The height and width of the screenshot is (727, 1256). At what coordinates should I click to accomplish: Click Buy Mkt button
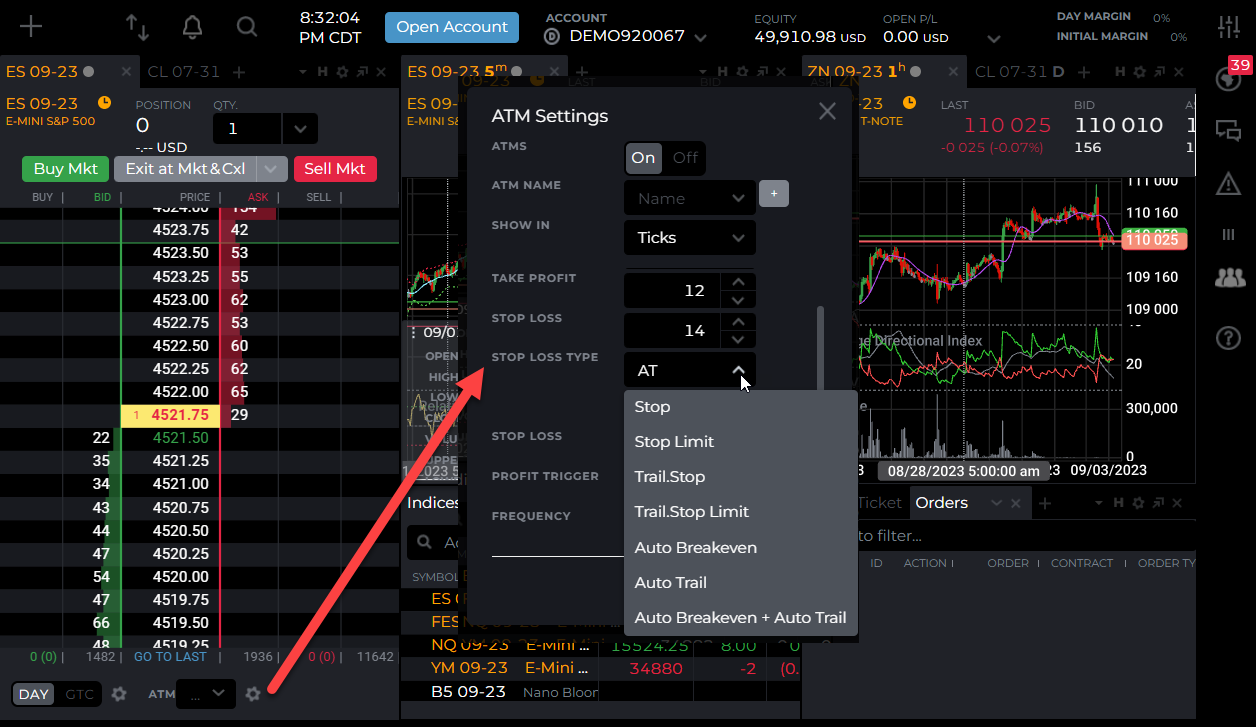(x=65, y=169)
